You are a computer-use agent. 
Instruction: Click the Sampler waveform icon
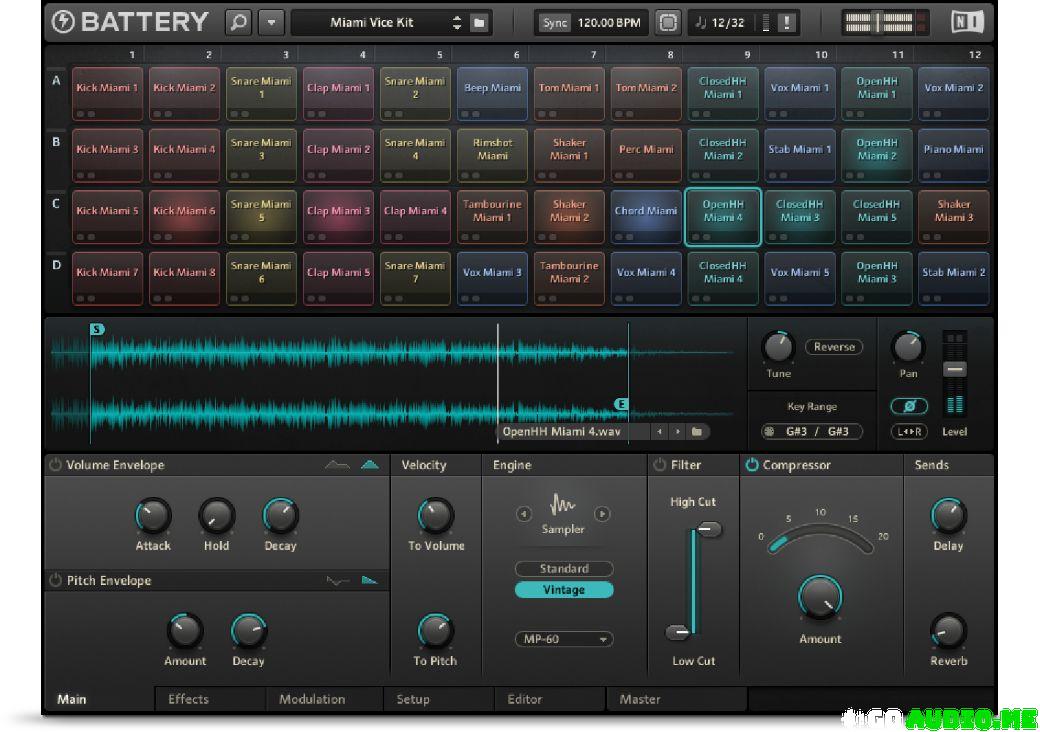tap(562, 506)
